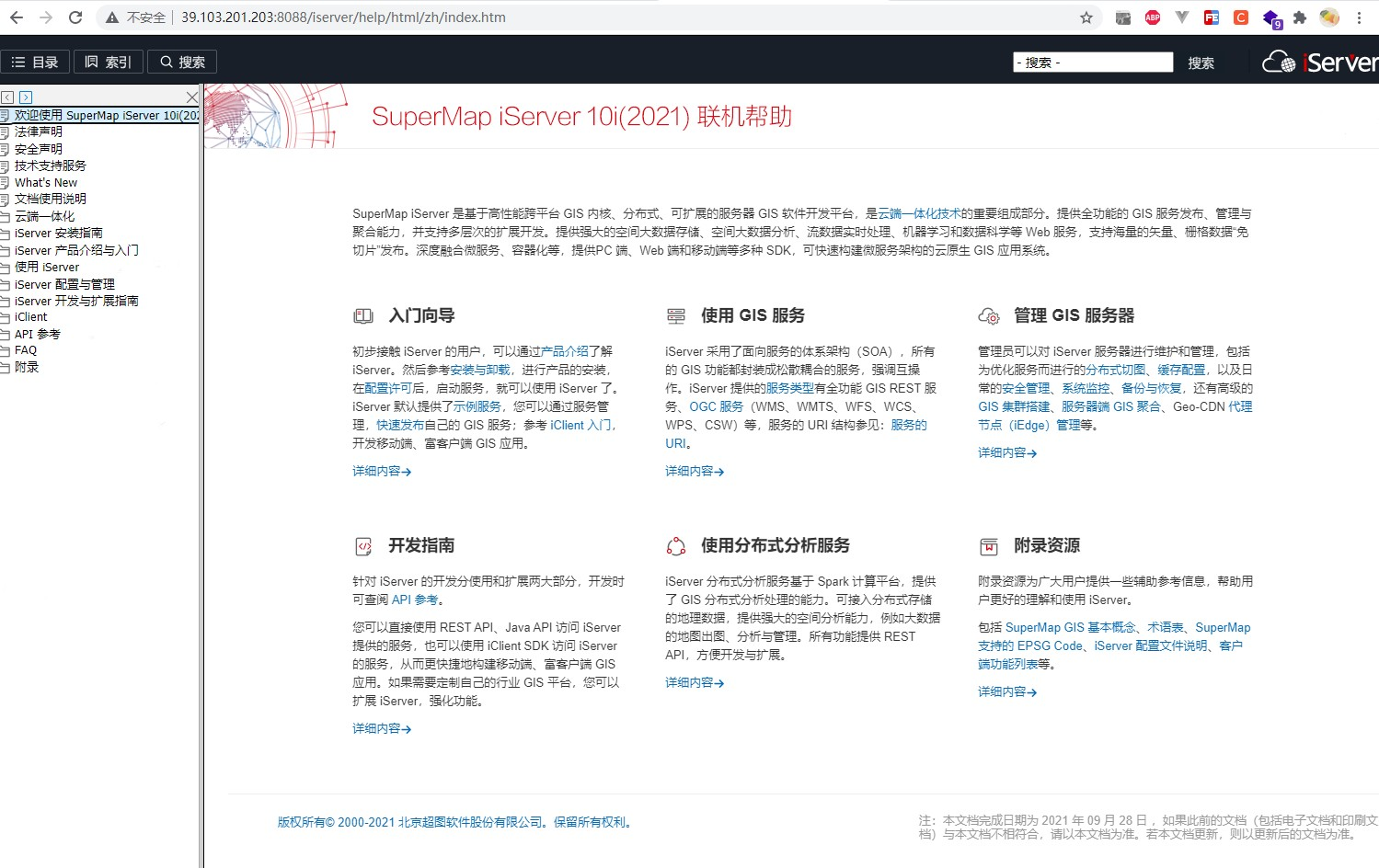Image resolution: width=1379 pixels, height=868 pixels.
Task: Open the 目录 contents tab
Action: 35,62
